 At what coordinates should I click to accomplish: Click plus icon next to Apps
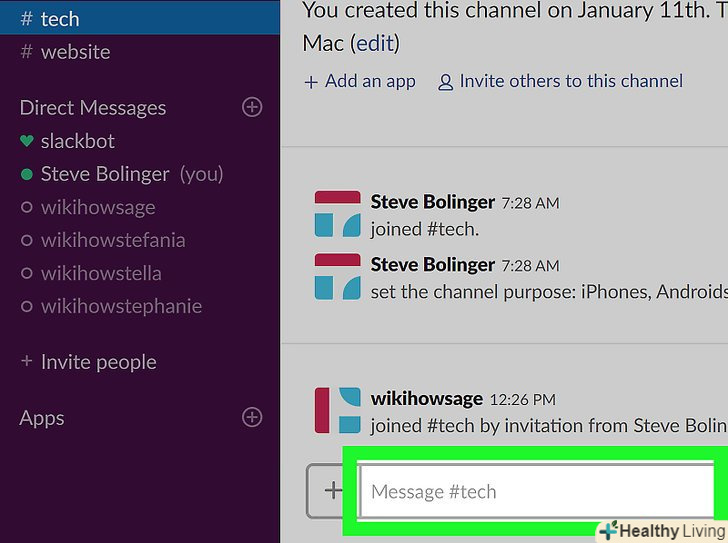point(252,417)
